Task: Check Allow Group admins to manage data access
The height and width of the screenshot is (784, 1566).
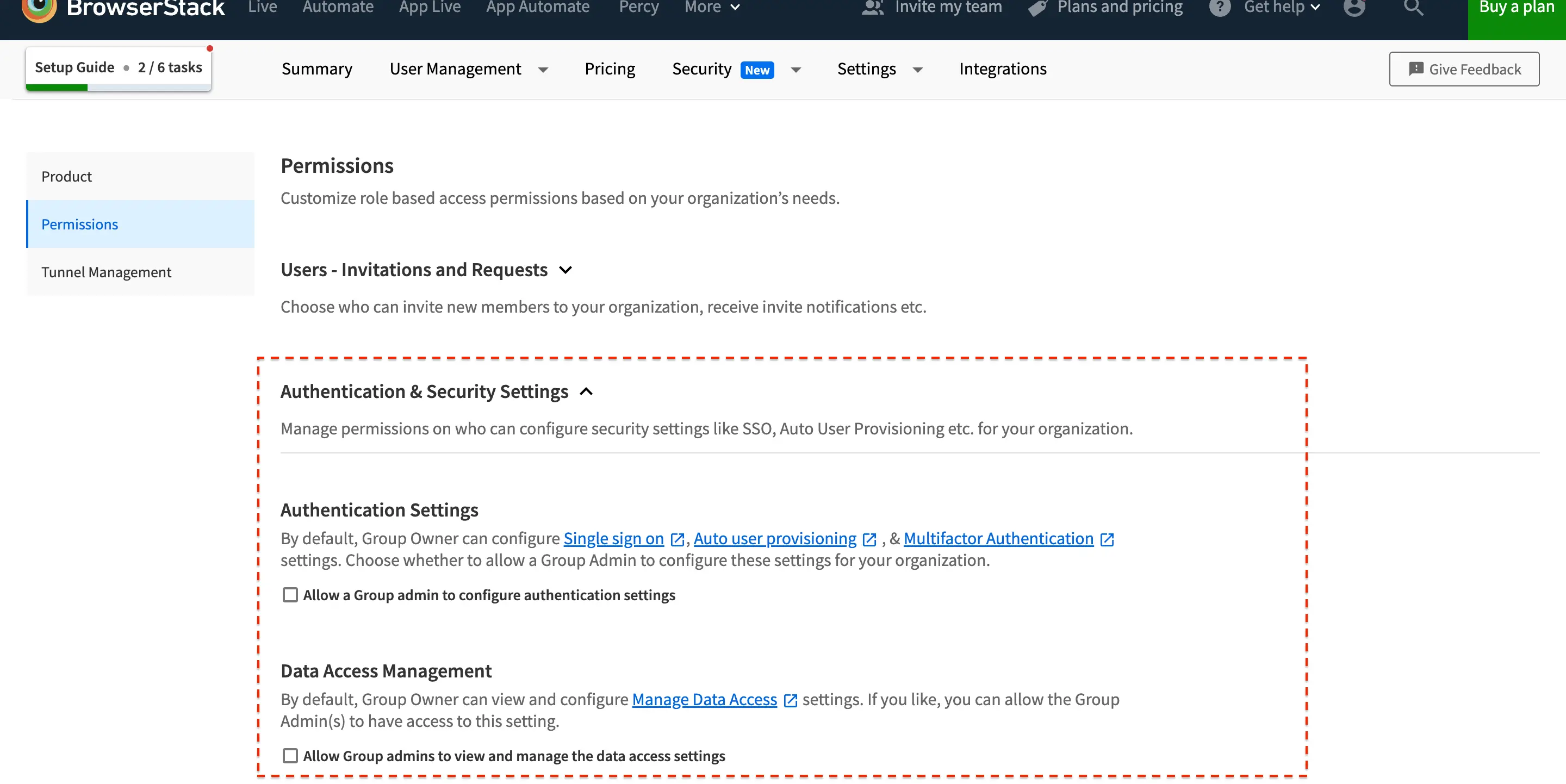Action: (290, 756)
